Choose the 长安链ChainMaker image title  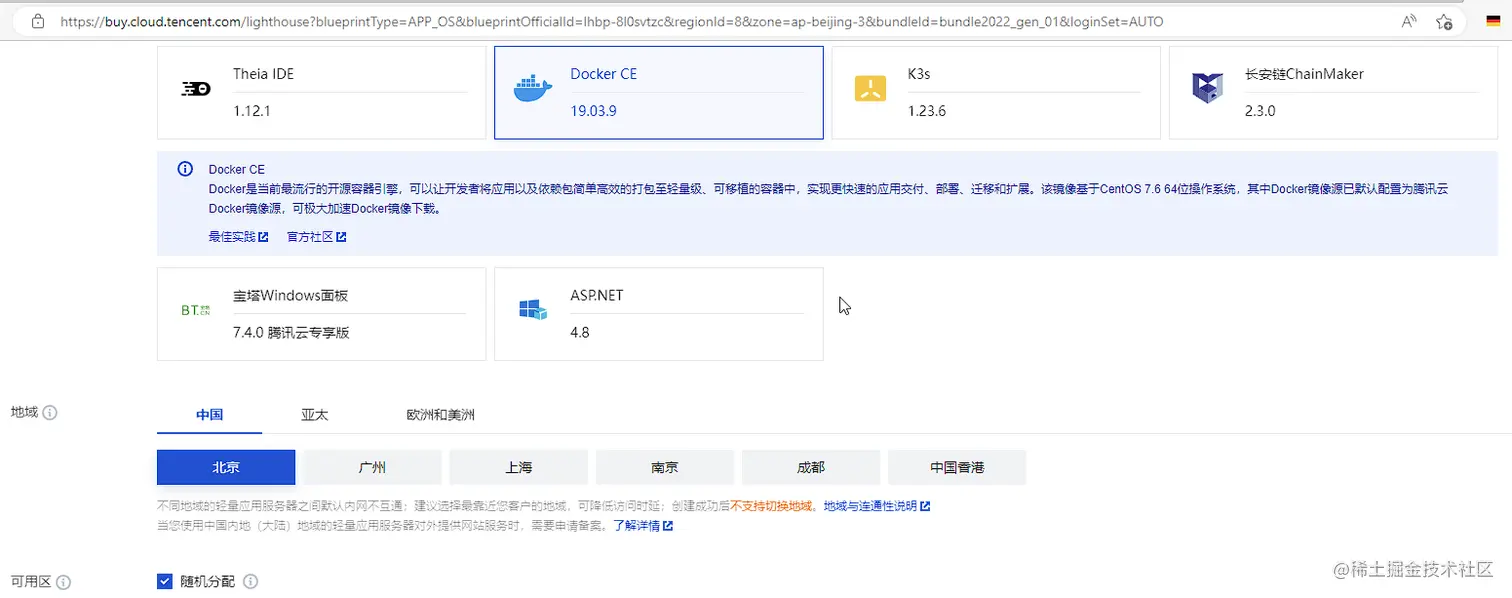1304,74
